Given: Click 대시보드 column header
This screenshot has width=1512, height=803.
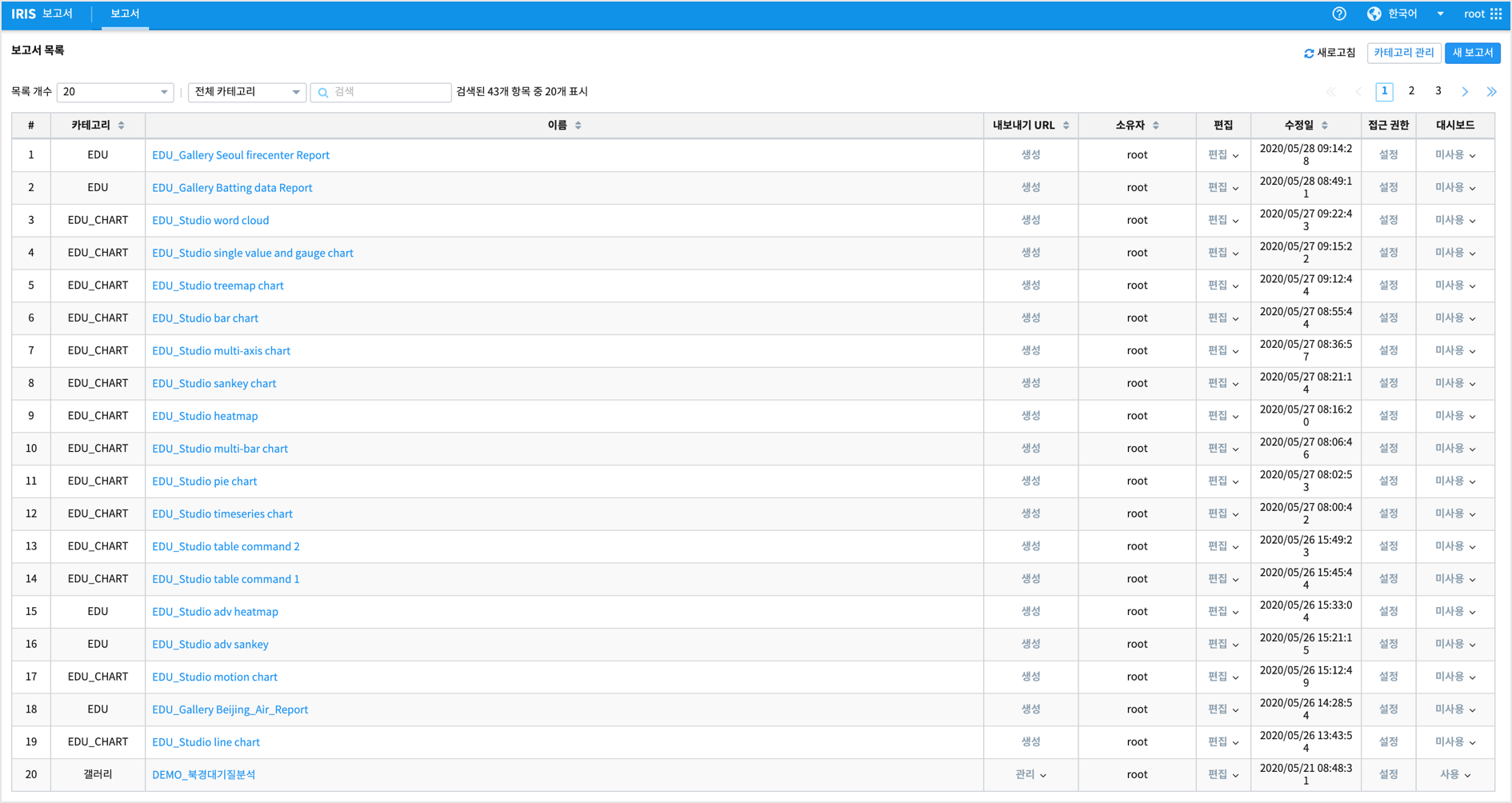Looking at the screenshot, I should 1455,125.
